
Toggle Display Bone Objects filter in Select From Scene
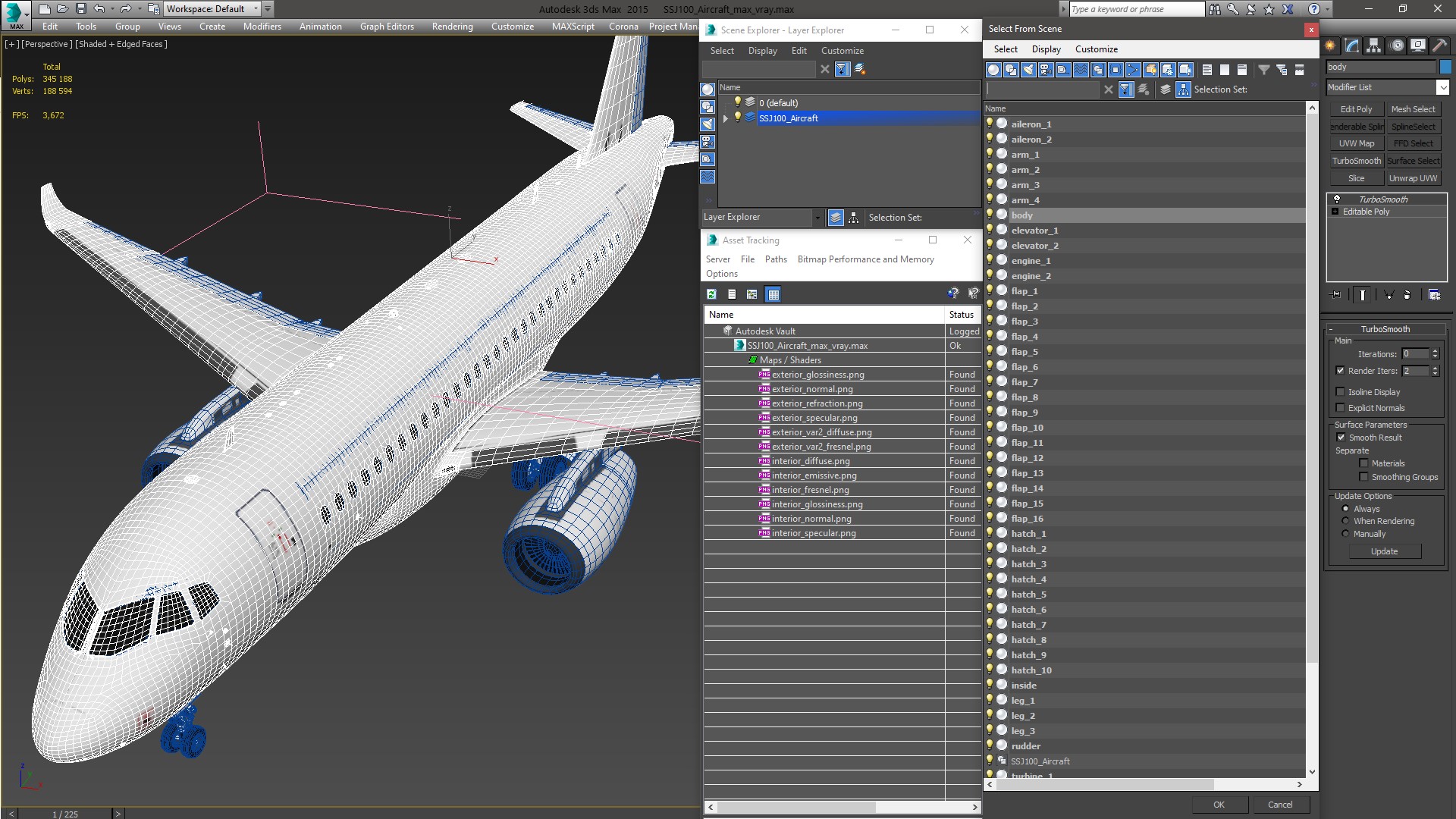[x=1133, y=70]
